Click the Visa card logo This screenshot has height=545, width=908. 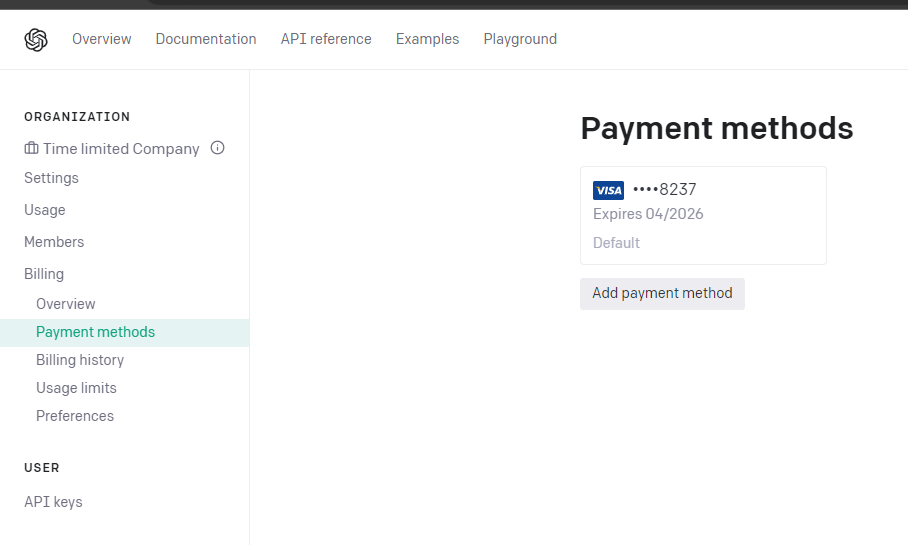point(608,190)
